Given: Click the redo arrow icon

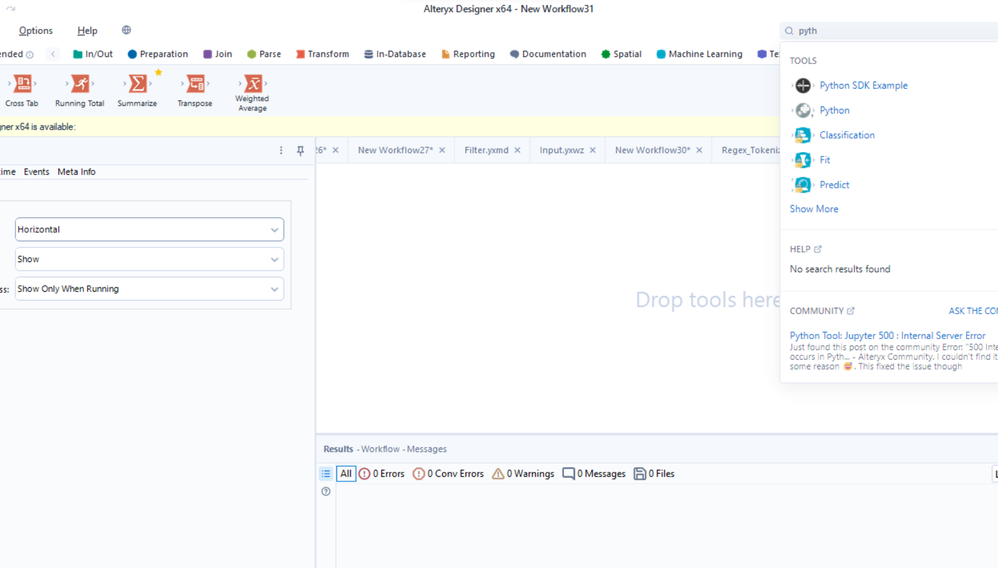Looking at the screenshot, I should click(x=11, y=8).
